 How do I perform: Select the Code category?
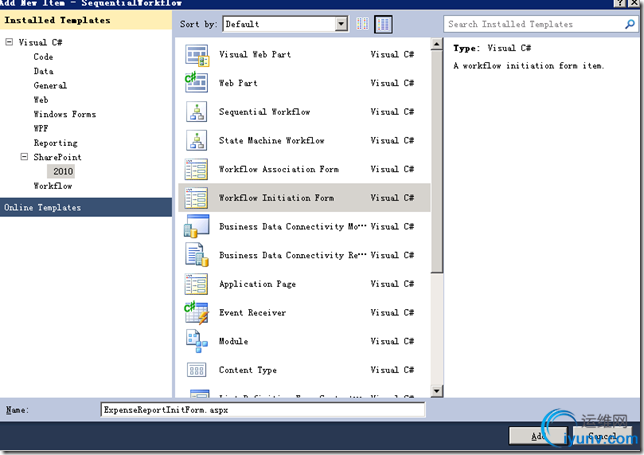click(x=43, y=57)
